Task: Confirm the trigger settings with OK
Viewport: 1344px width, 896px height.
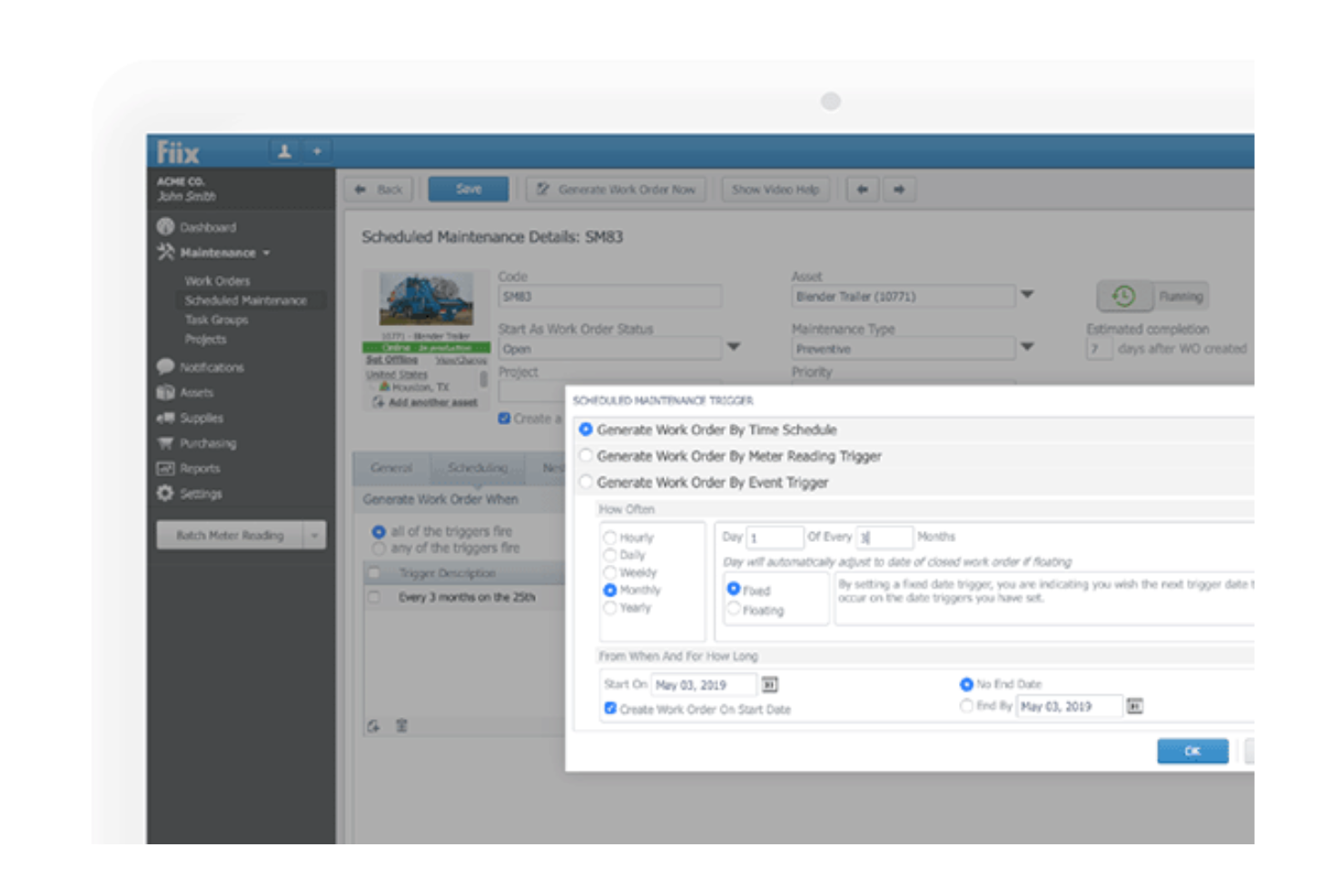Action: [1192, 752]
